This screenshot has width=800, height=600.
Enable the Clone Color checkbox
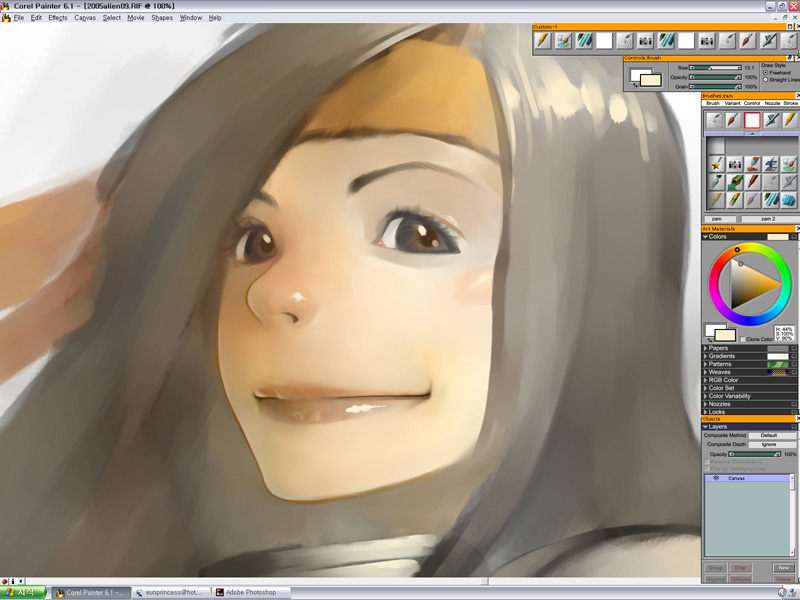point(742,339)
